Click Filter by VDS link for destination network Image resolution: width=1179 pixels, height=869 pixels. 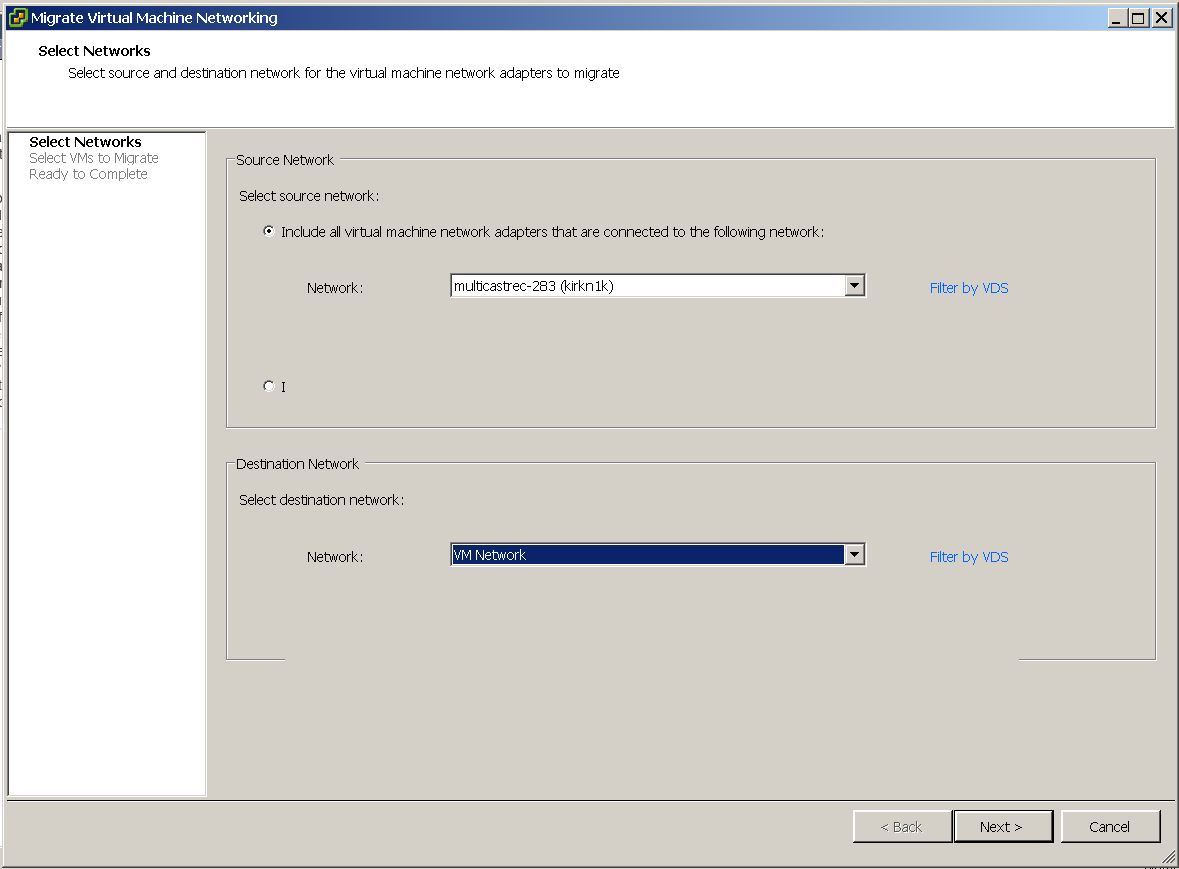click(x=968, y=557)
